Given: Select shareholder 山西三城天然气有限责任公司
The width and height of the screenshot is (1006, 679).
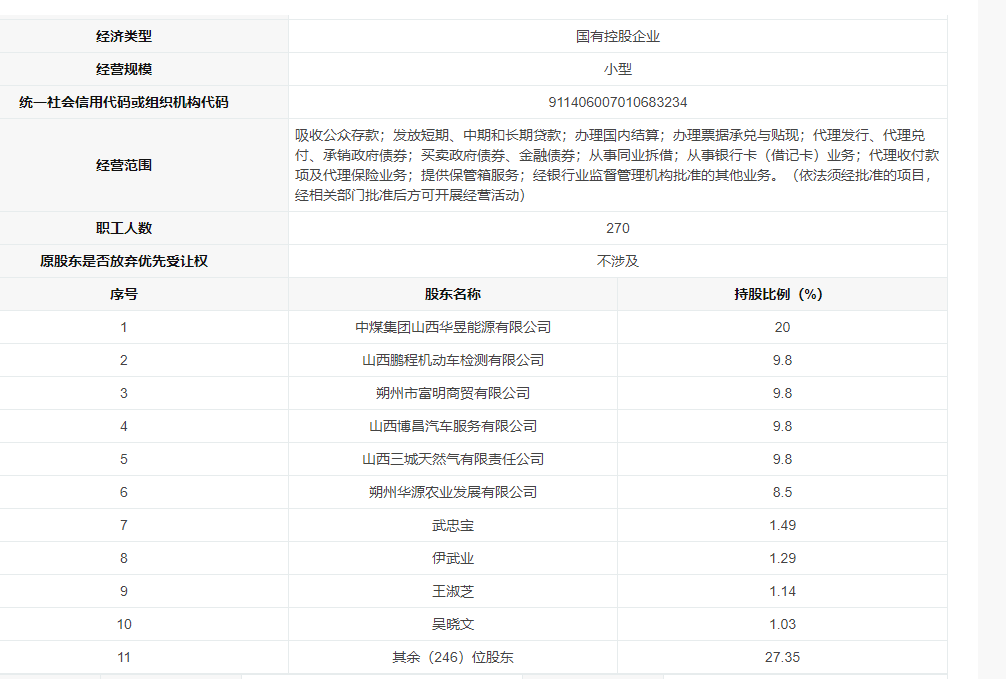Looking at the screenshot, I should click(453, 460).
